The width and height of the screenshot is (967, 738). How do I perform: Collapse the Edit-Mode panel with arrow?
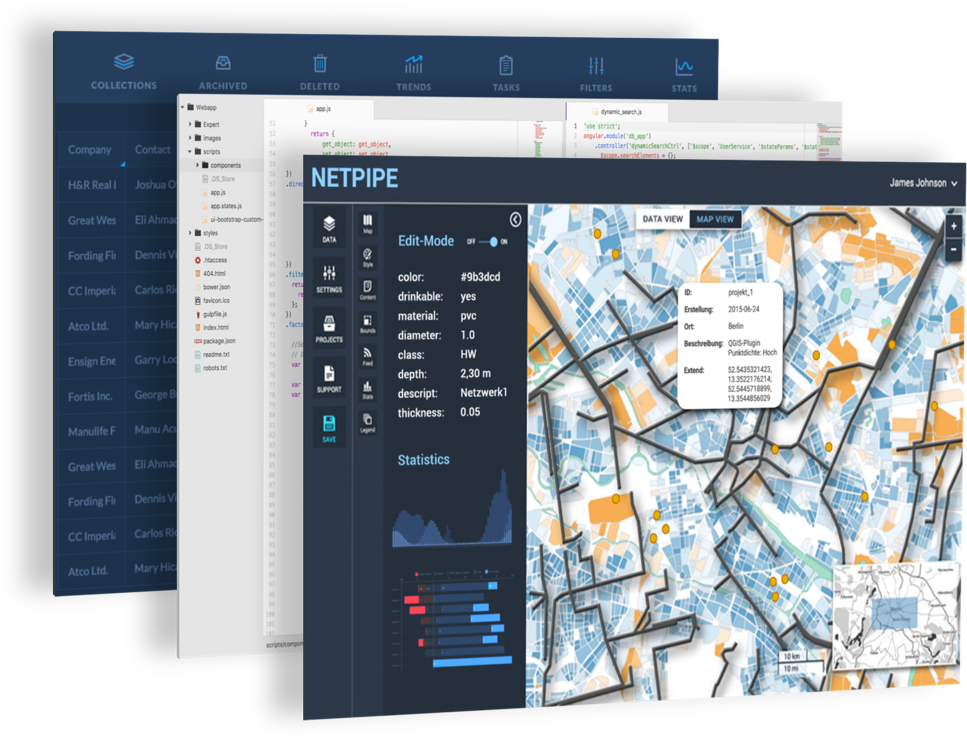516,219
